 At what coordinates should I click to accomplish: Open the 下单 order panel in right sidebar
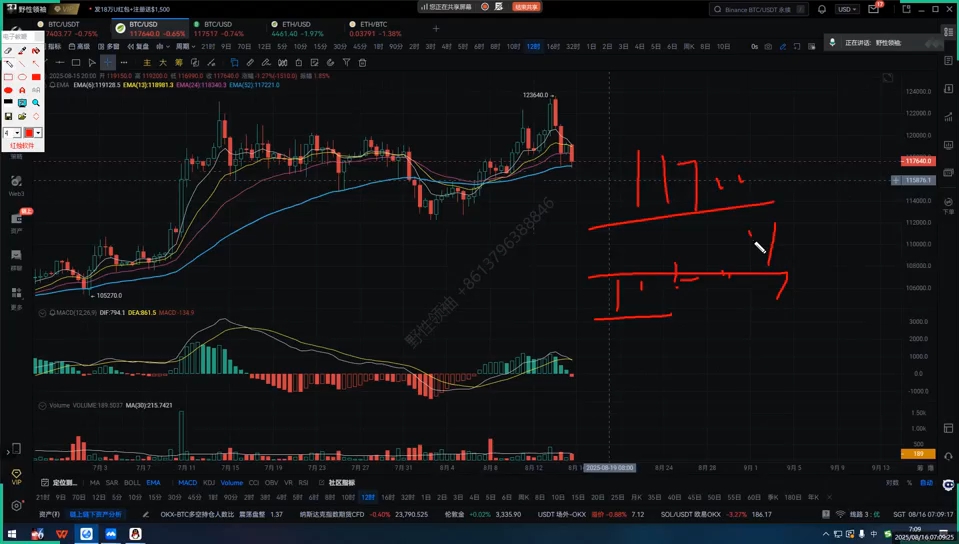pyautogui.click(x=948, y=206)
